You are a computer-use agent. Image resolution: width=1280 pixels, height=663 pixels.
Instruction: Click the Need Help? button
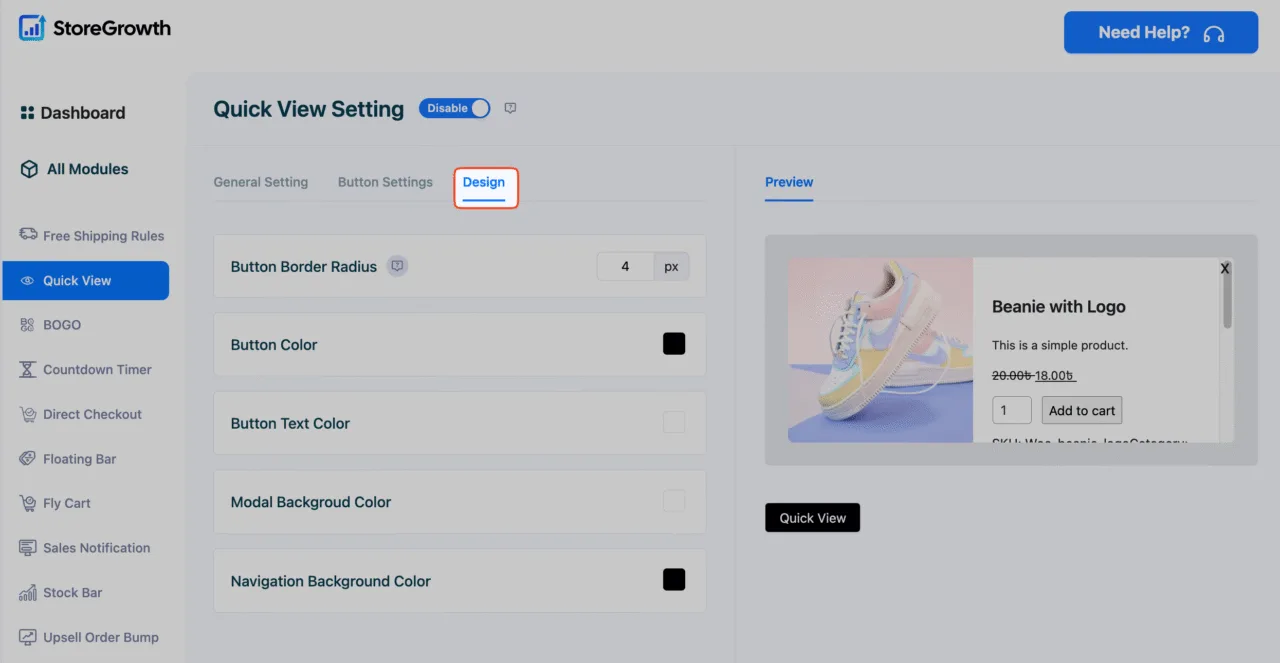1160,32
